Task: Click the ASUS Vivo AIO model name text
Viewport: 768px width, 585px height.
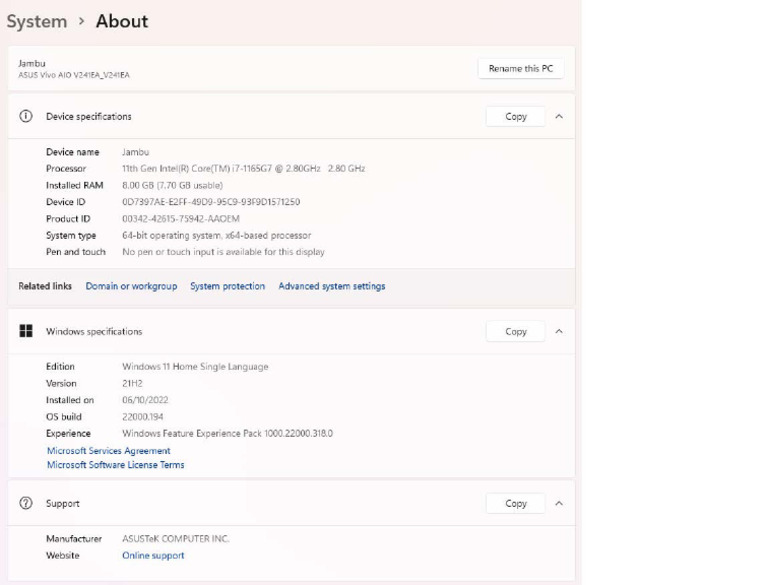Action: click(74, 75)
